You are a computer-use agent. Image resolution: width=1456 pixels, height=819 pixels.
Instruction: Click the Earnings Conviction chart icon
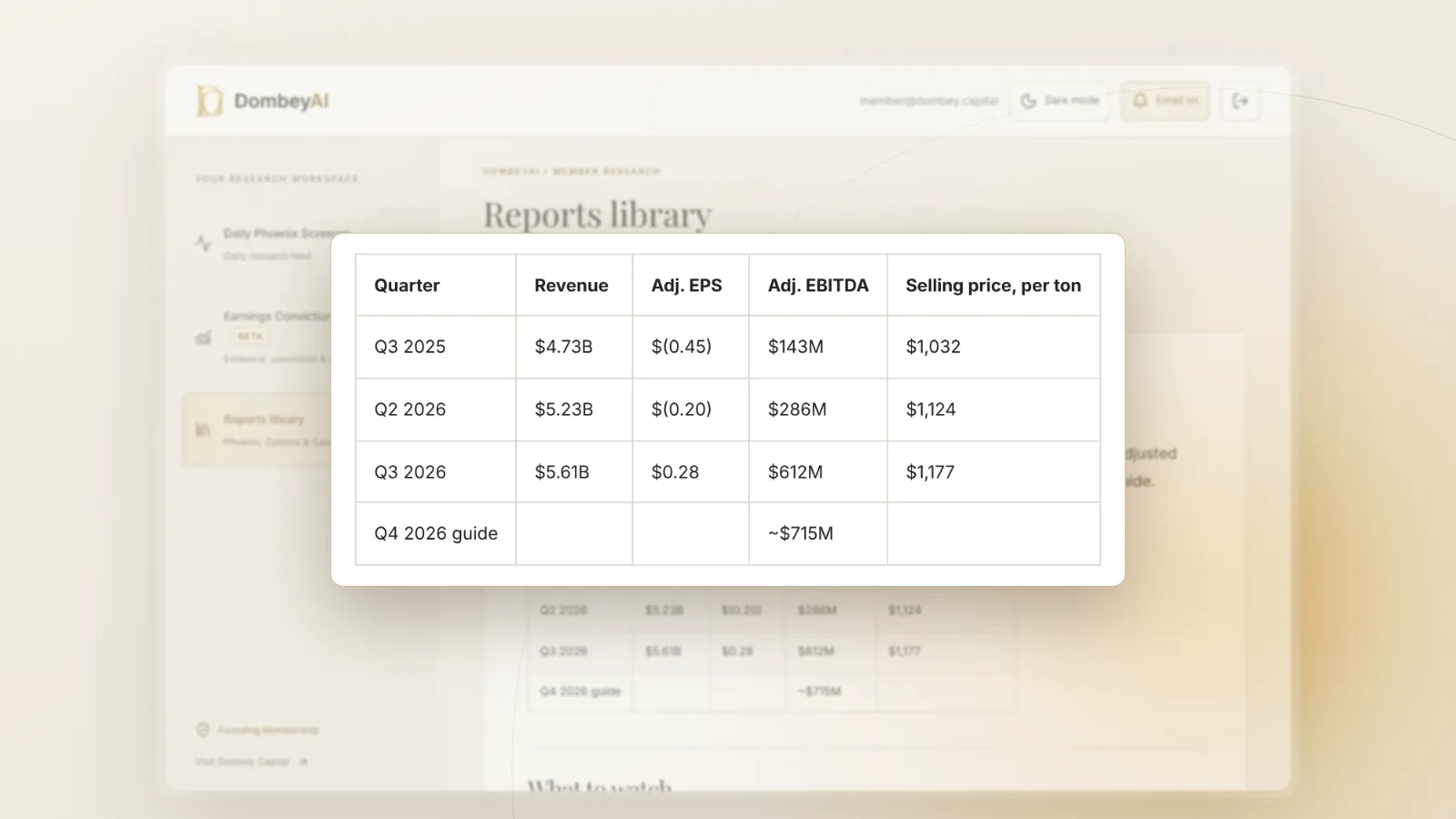coord(203,338)
